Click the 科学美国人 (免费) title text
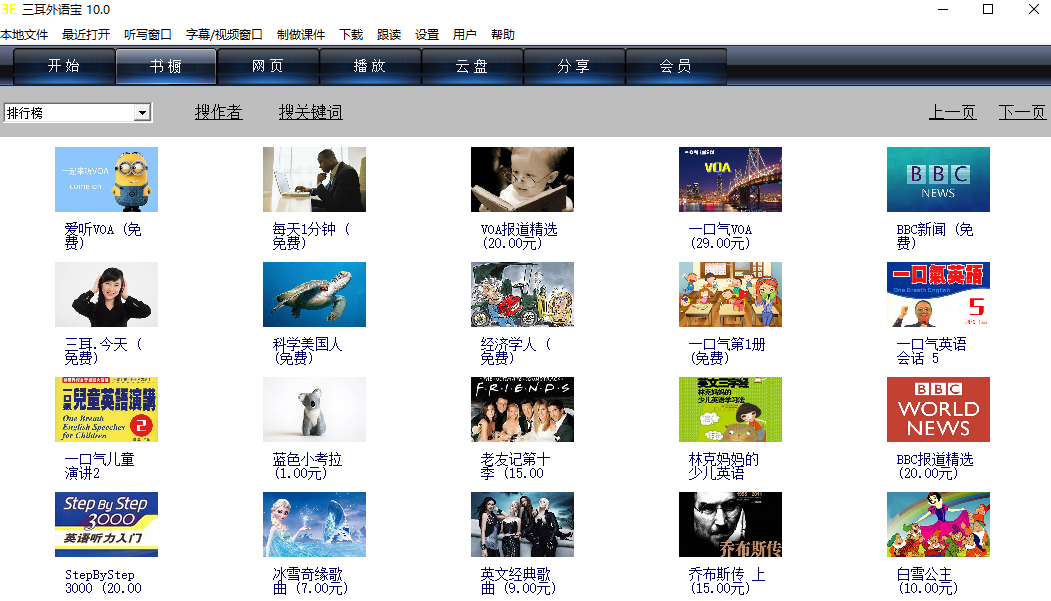The height and width of the screenshot is (601, 1051). pos(307,351)
